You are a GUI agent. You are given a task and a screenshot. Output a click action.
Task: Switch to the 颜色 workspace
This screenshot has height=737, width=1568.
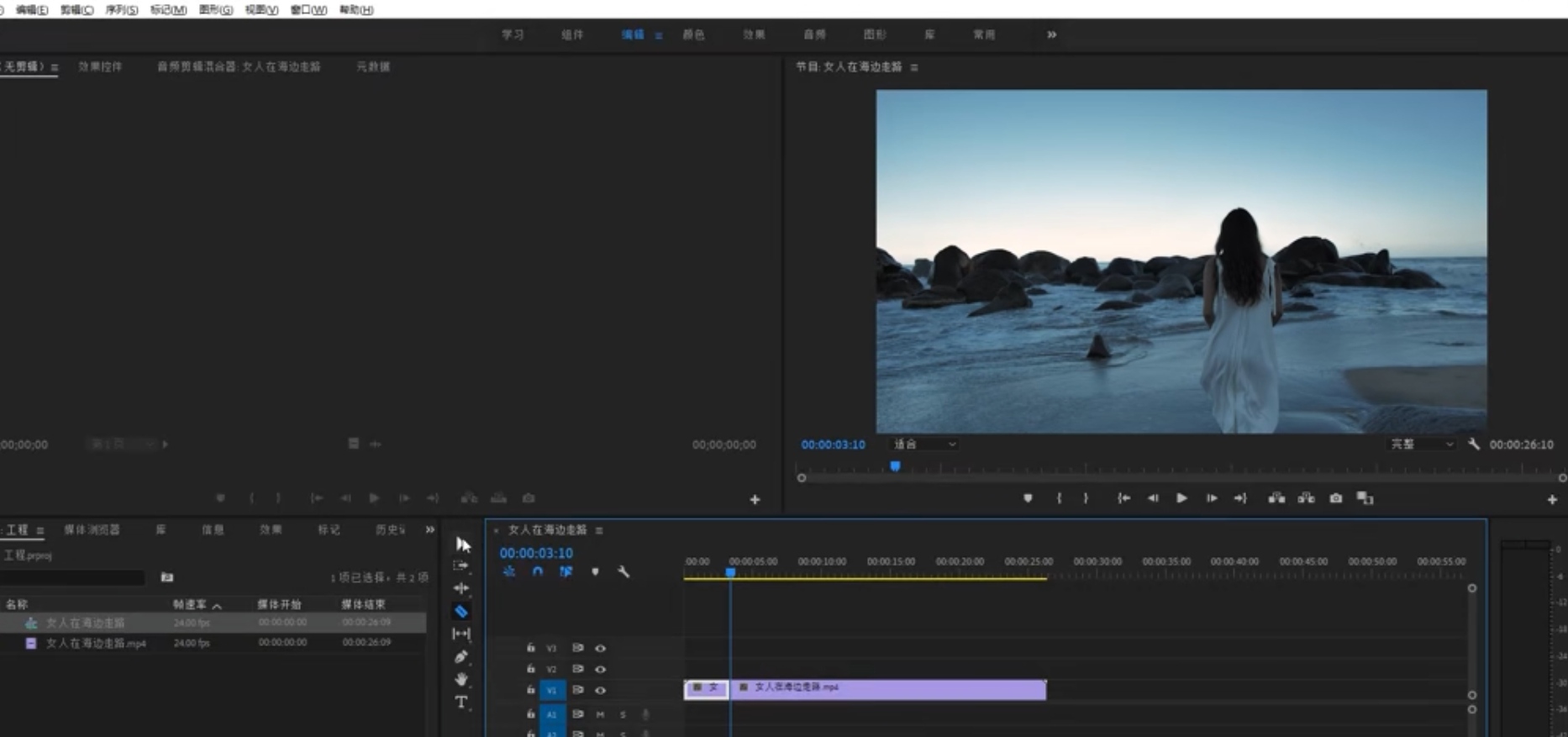pos(693,34)
